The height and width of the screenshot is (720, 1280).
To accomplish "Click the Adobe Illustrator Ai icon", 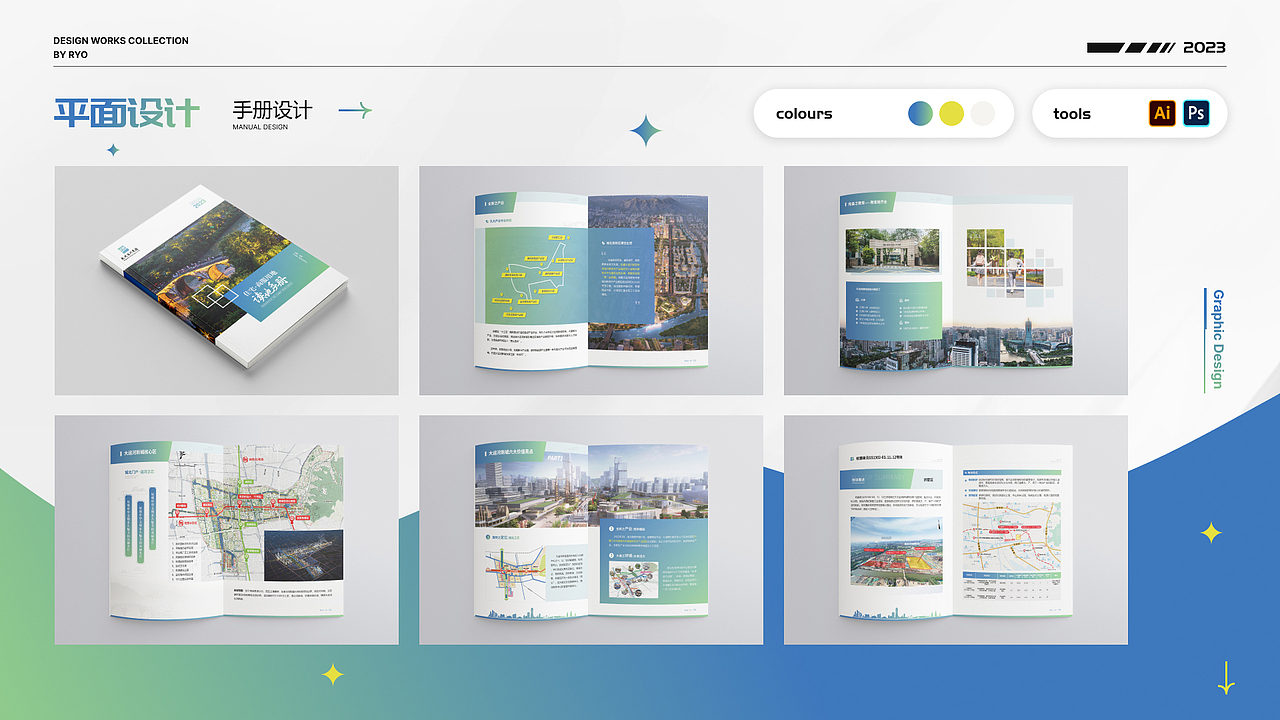I will (x=1162, y=113).
